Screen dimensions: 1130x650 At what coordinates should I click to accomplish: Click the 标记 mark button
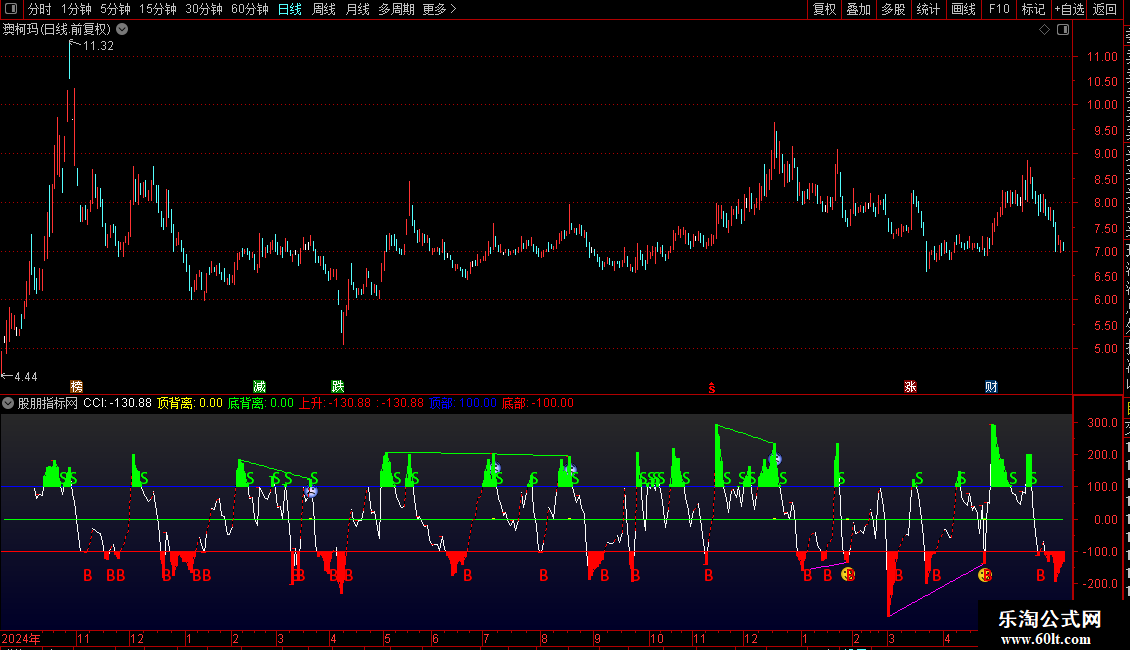click(1033, 9)
